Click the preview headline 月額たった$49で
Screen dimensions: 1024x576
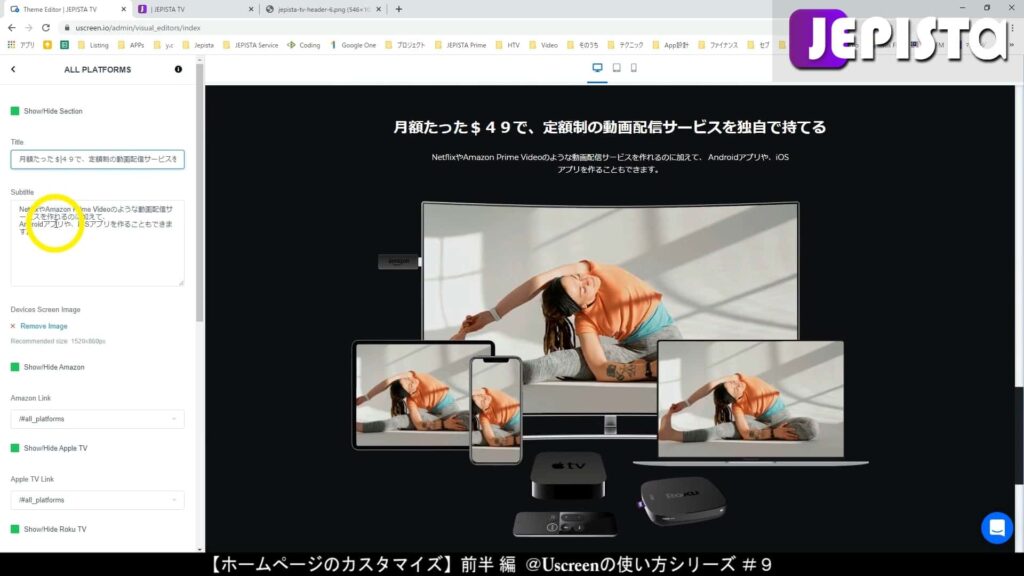pos(609,127)
